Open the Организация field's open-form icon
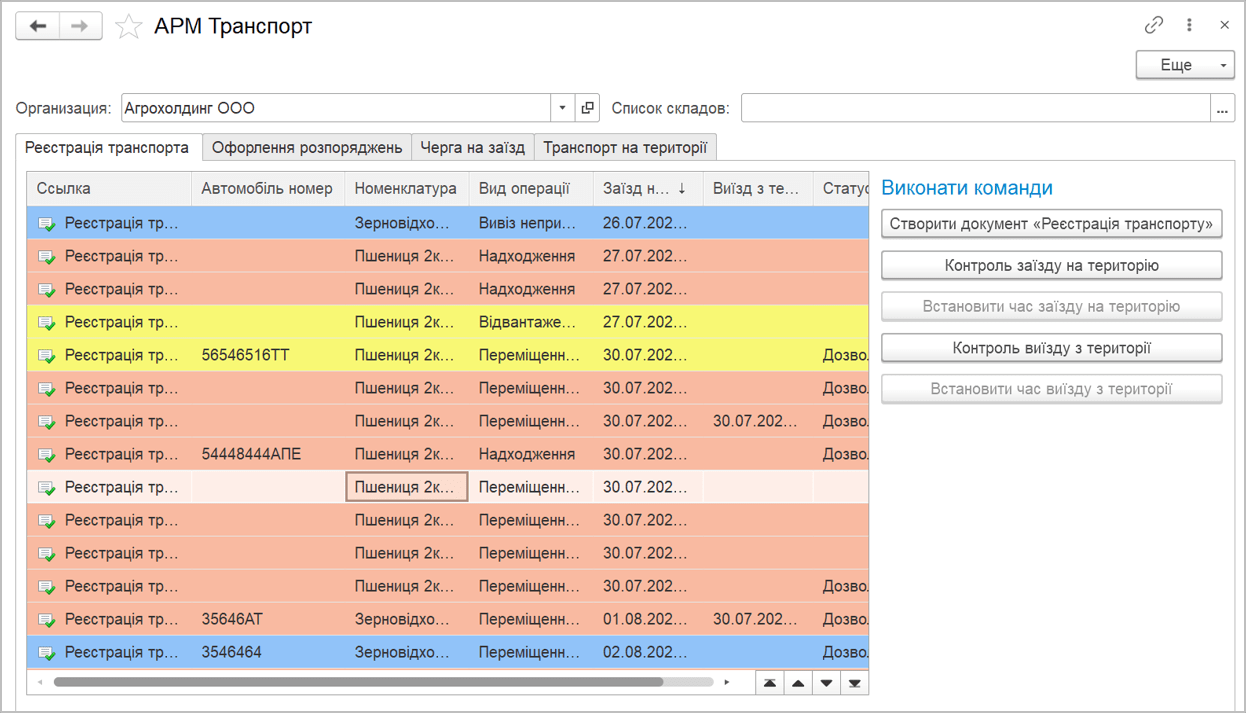 tap(588, 108)
